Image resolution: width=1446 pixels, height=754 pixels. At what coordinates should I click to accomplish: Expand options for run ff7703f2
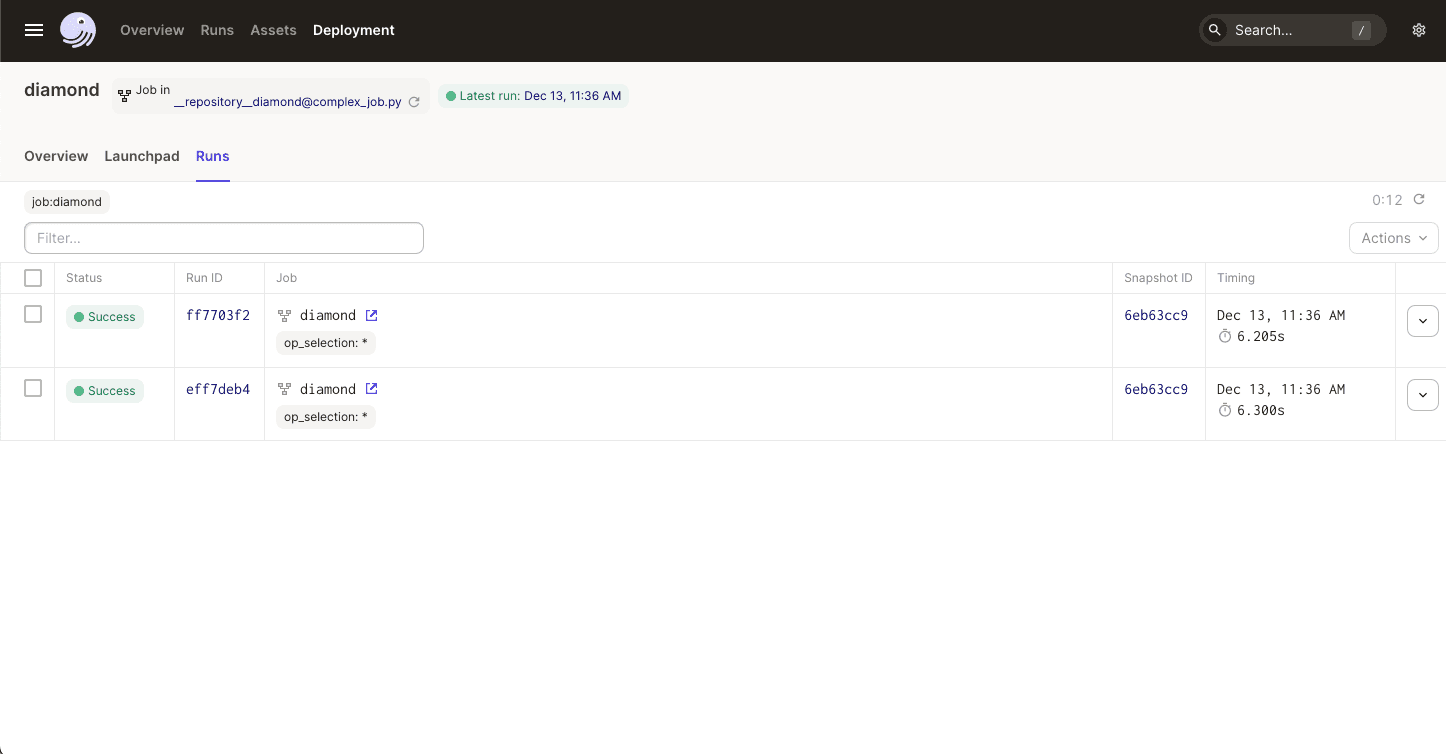coord(1423,320)
